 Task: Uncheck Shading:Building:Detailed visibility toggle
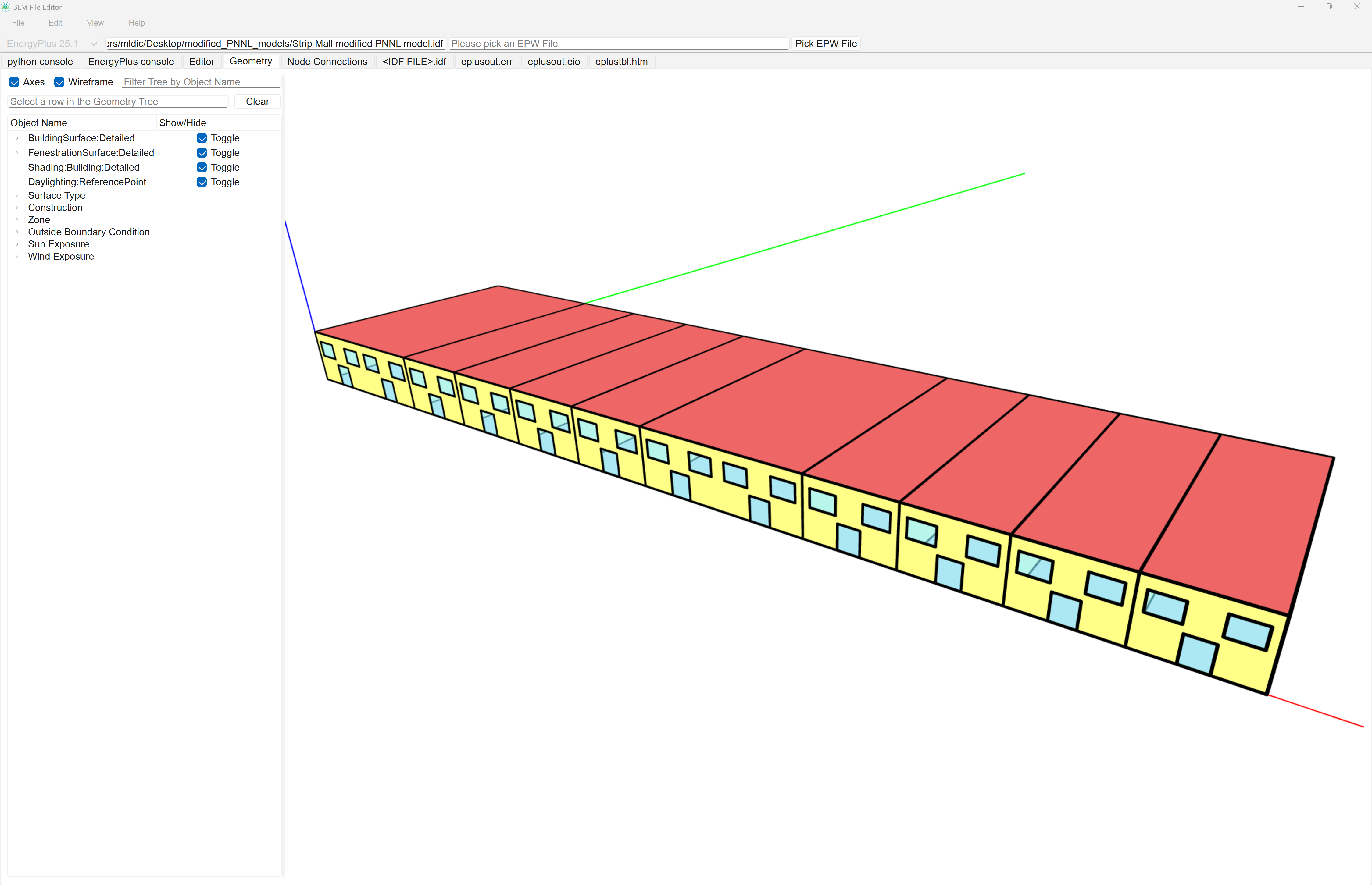202,167
